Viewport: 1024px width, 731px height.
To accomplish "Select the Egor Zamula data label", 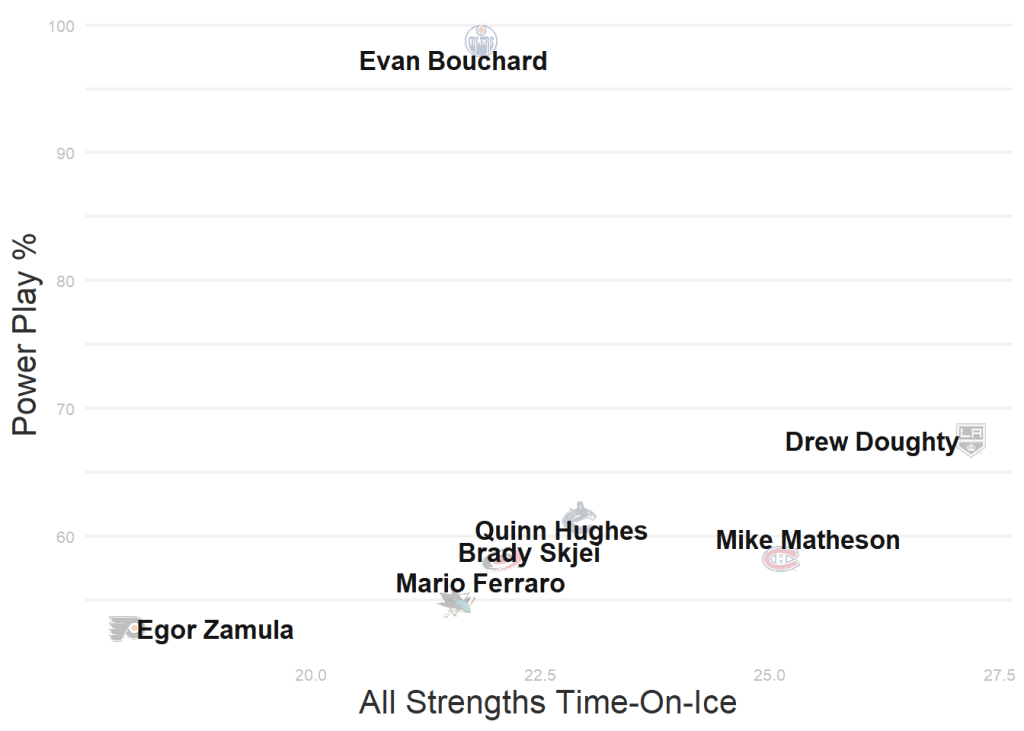I will pyautogui.click(x=215, y=631).
